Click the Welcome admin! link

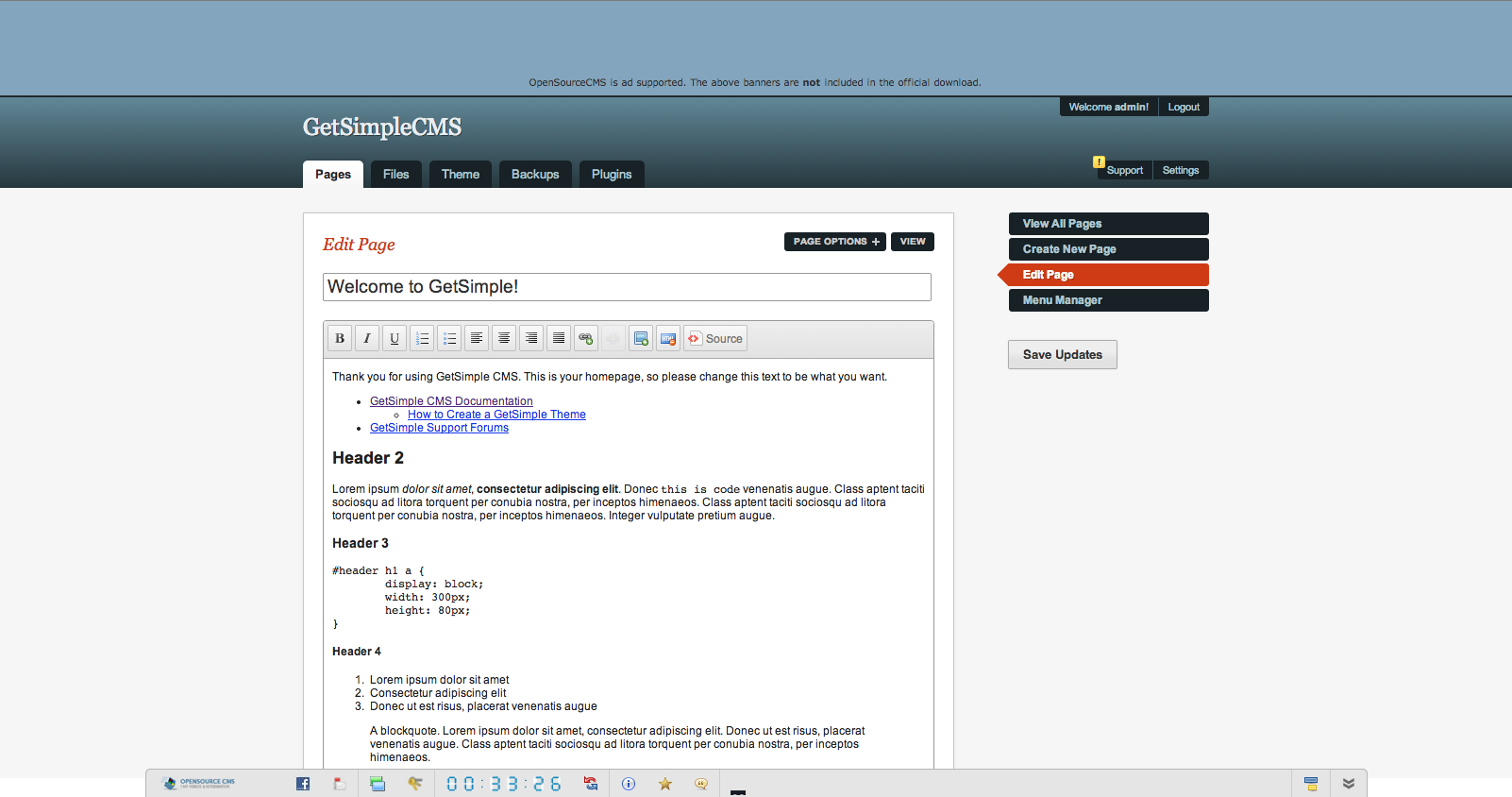coord(1109,107)
